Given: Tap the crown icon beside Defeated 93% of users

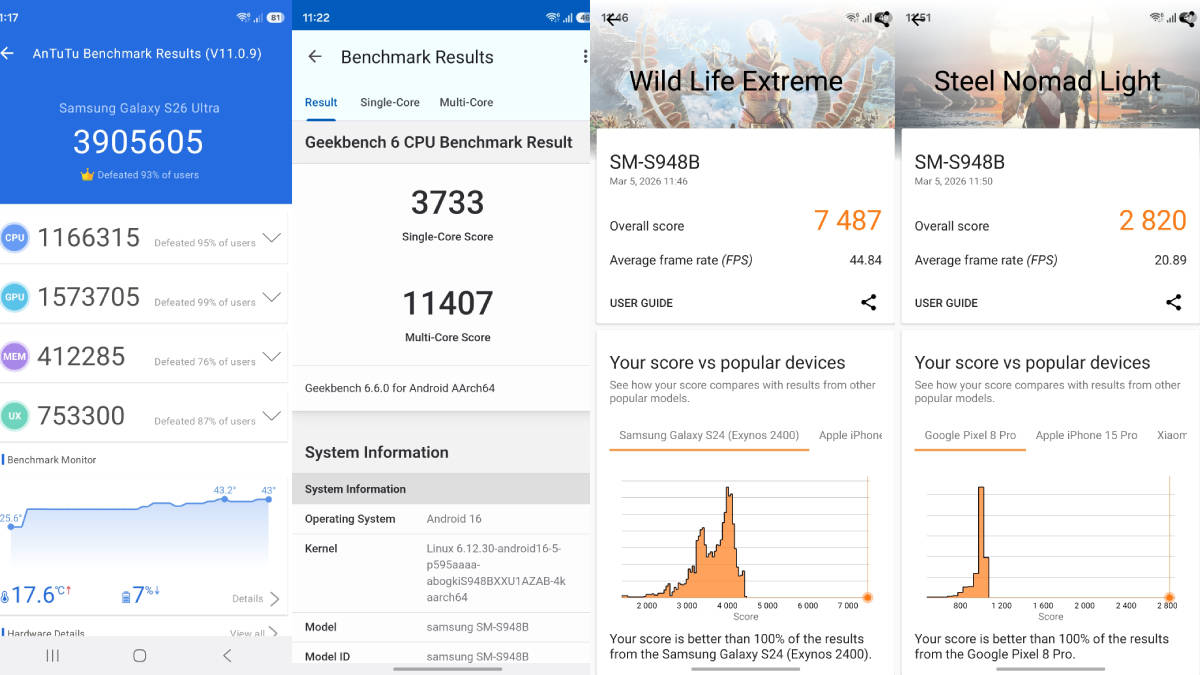Looking at the screenshot, I should tap(87, 175).
